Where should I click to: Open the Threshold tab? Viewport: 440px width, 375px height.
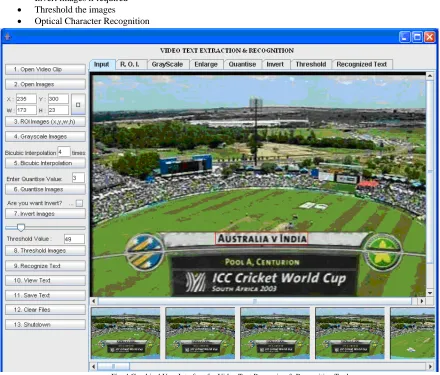pyautogui.click(x=311, y=64)
